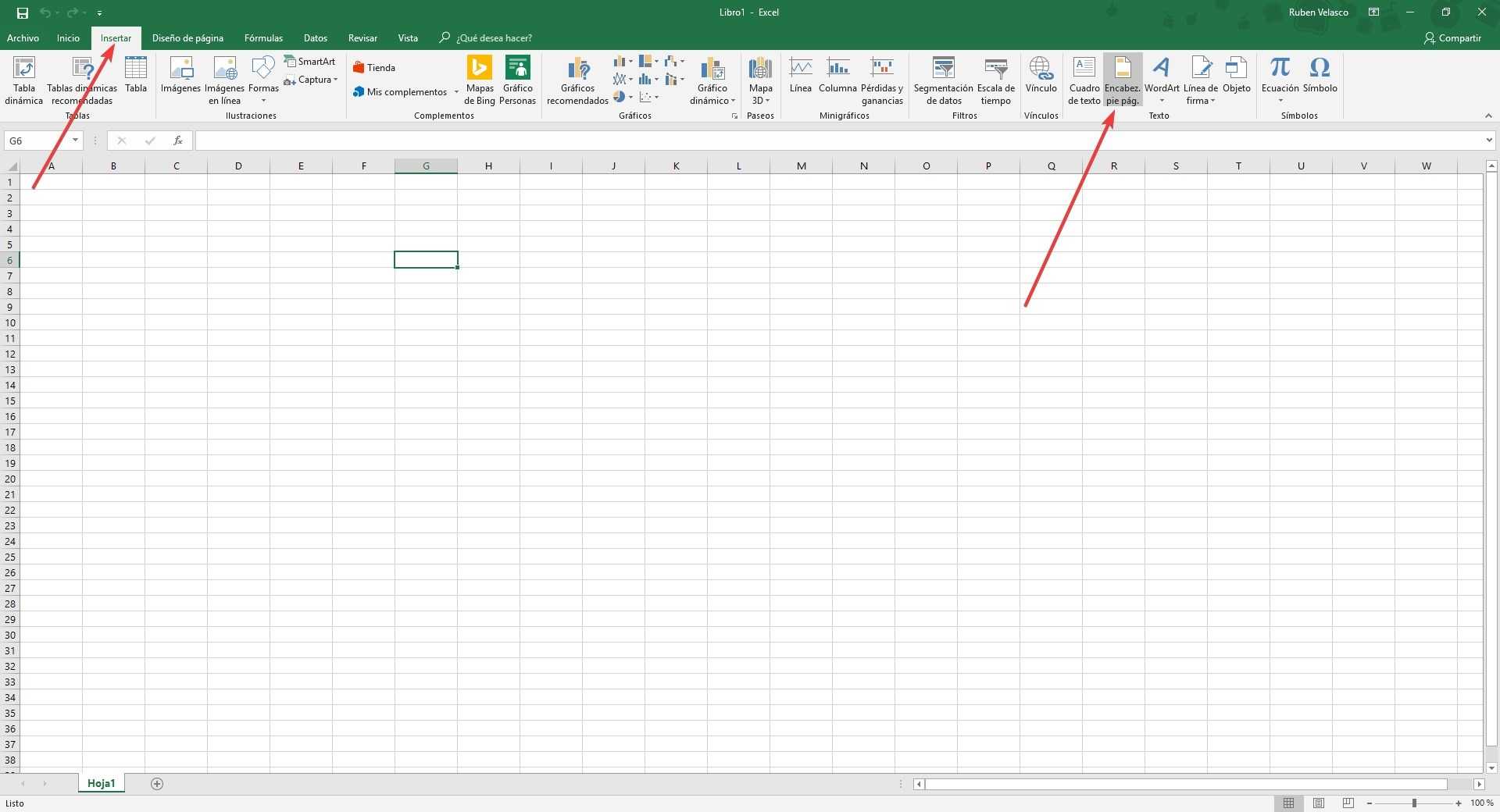Insert a Línea sparkline

[800, 75]
